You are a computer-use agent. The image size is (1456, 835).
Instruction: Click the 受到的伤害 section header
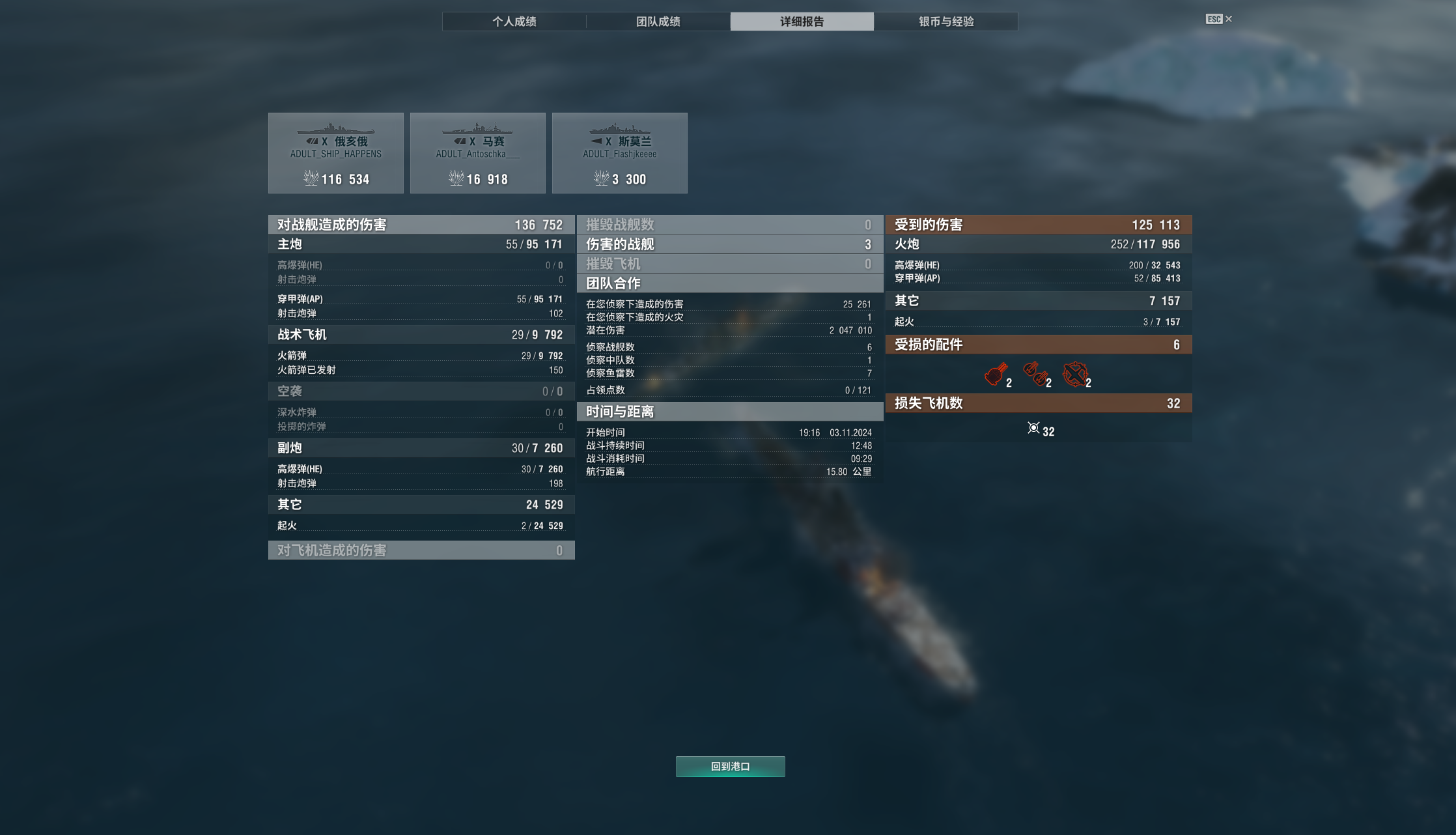coord(1039,225)
